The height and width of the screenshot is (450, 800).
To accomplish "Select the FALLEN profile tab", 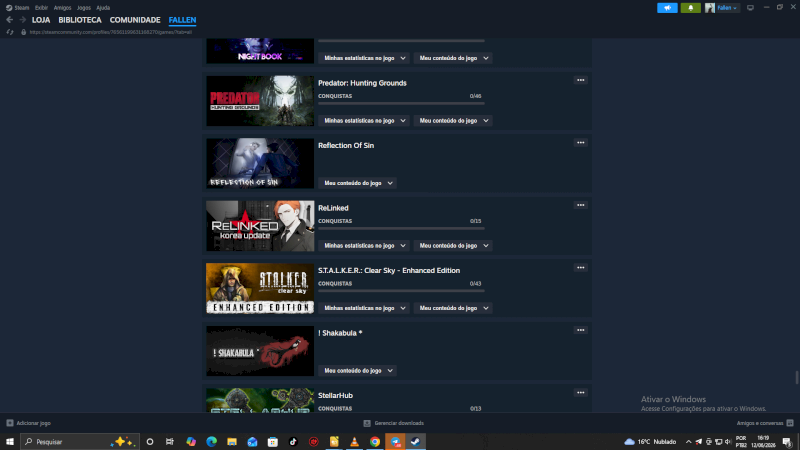I will coord(182,20).
